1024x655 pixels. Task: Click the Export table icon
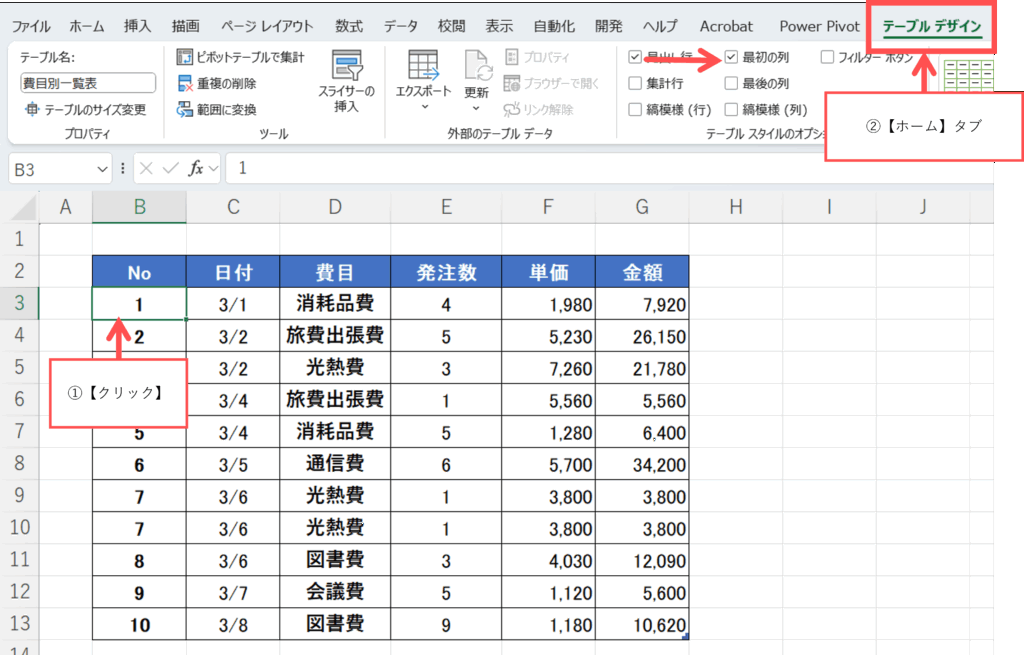[424, 66]
